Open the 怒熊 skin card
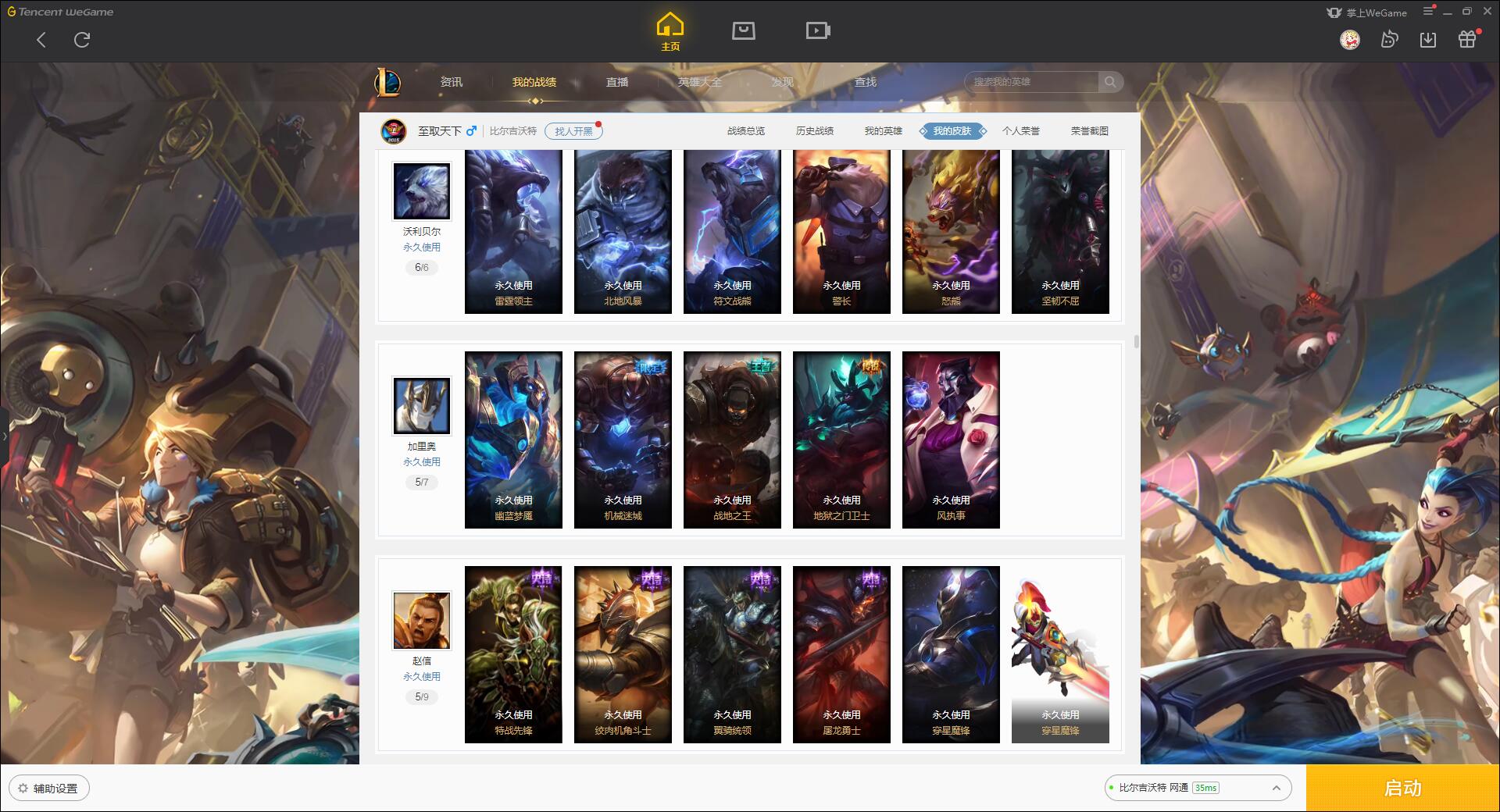Image resolution: width=1500 pixels, height=812 pixels. coord(951,232)
